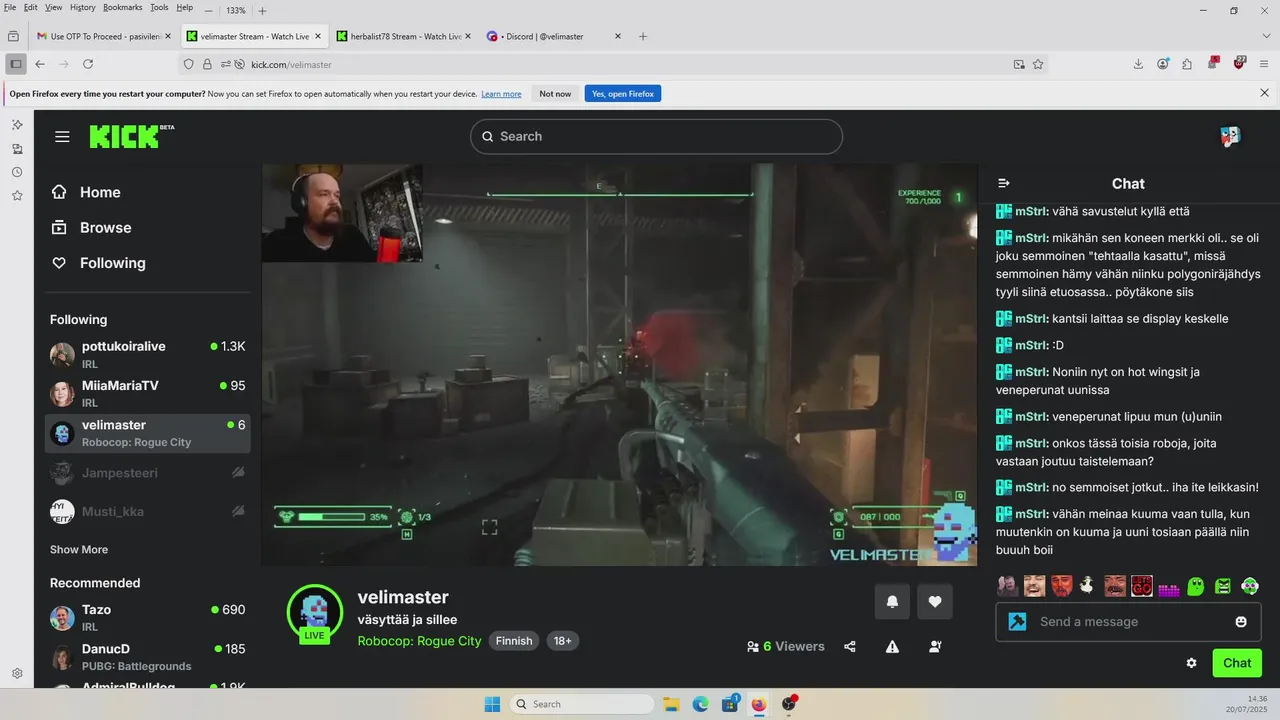Reload the page in Firefox
Image resolution: width=1280 pixels, height=720 pixels.
(88, 64)
